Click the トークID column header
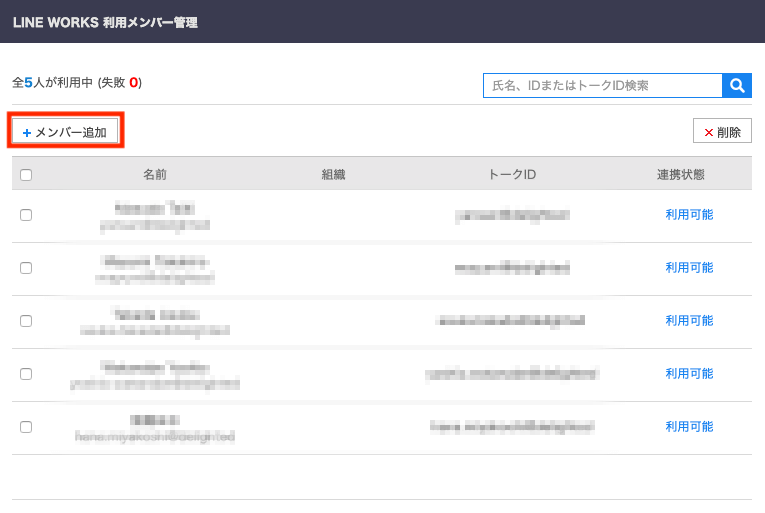Screen dimensions: 765x513 [512, 175]
